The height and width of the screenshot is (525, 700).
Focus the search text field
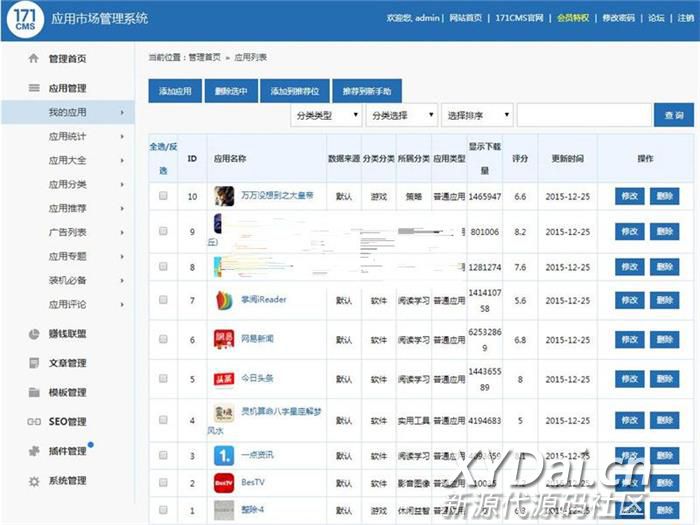[584, 115]
